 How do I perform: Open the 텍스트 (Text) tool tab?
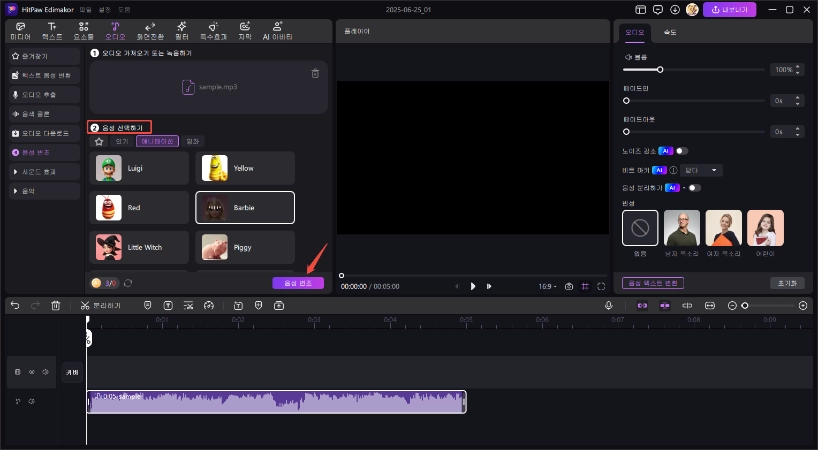coord(52,31)
